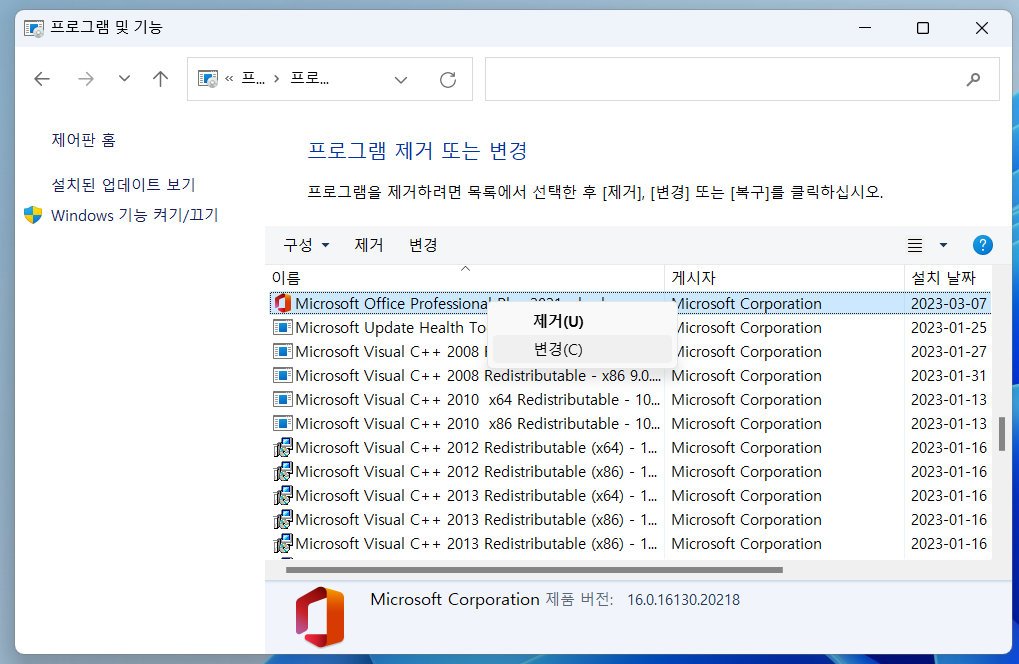Maximize the Programs and Features window
Viewport: 1019px width, 664px height.
pyautogui.click(x=923, y=28)
